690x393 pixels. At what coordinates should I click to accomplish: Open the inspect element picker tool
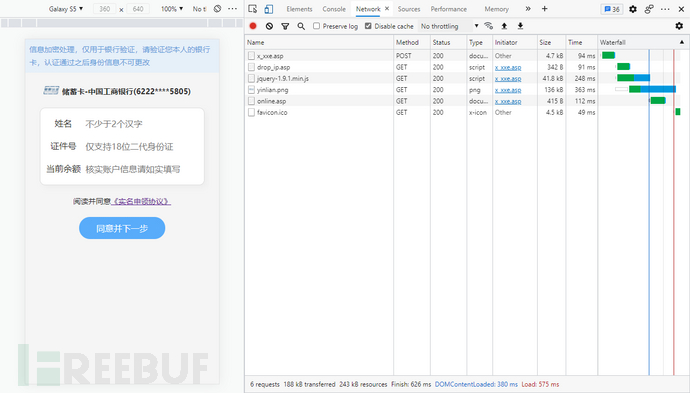tap(253, 9)
